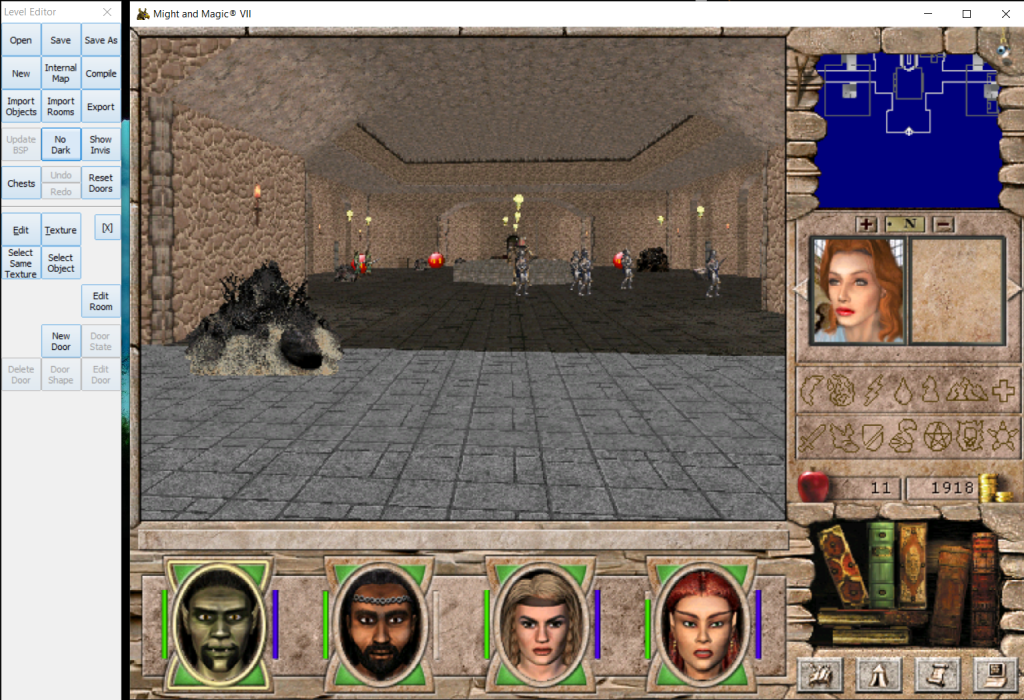Open the Internal Map
This screenshot has width=1024, height=700.
61,73
